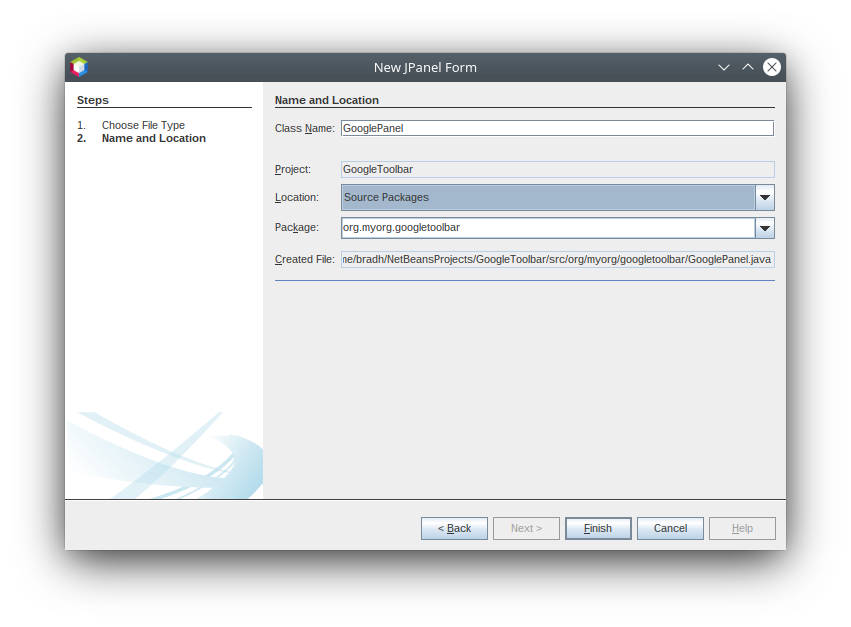Click the Package text field org.myorg.googletoolbar
The height and width of the screenshot is (627, 851).
[x=547, y=228]
